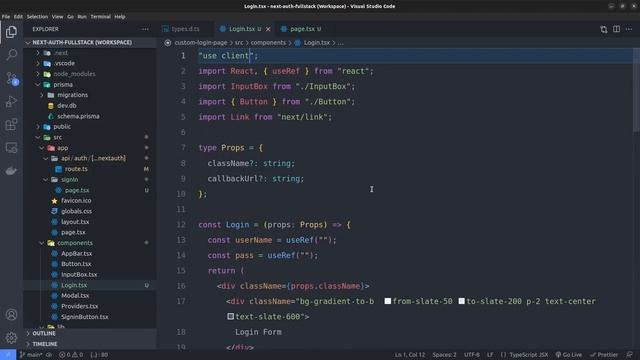Click Explorer panel more actions ellipsis
This screenshot has width=640, height=360.
pyautogui.click(x=145, y=29)
